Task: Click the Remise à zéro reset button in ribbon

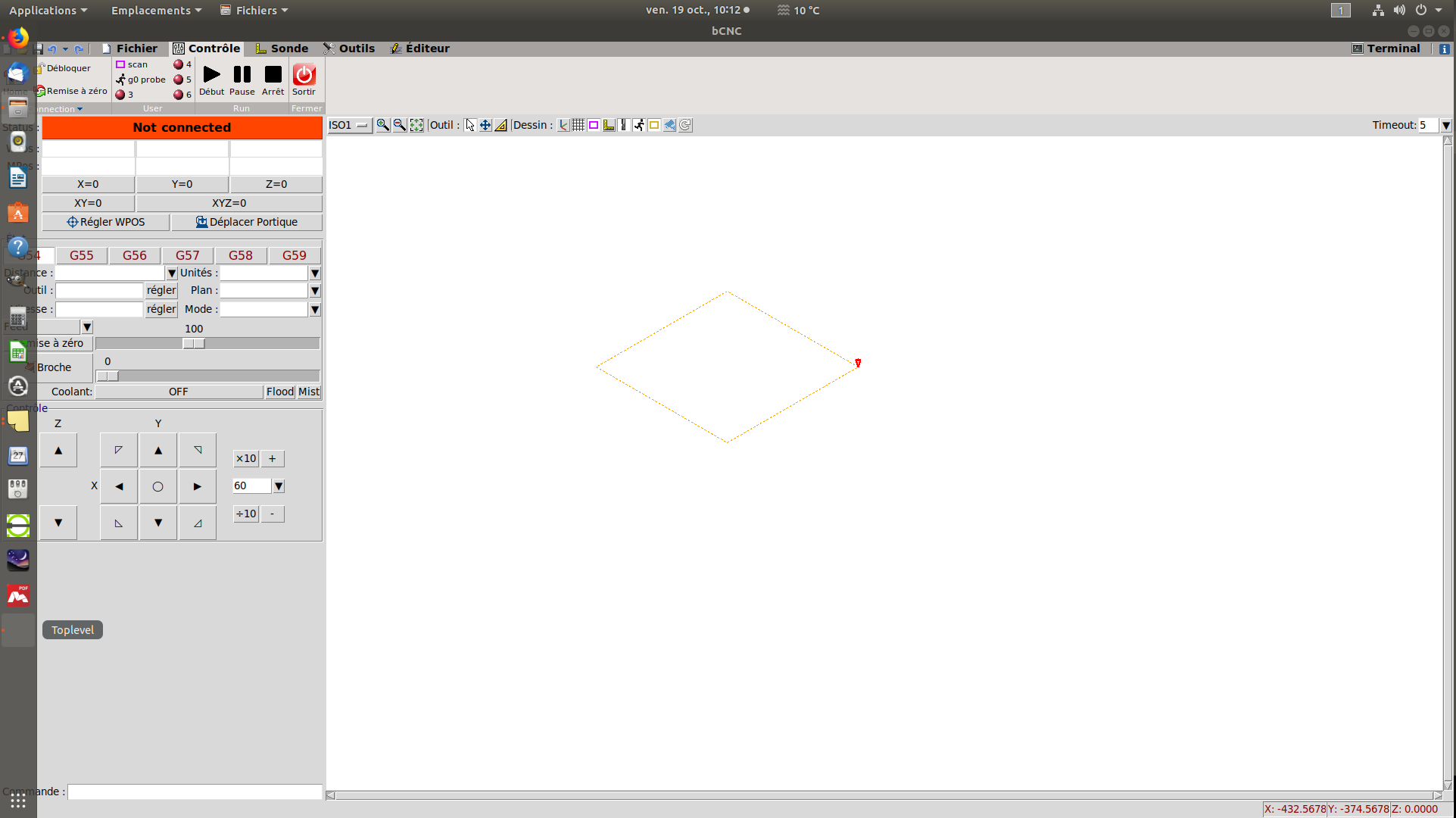Action: pos(73,91)
